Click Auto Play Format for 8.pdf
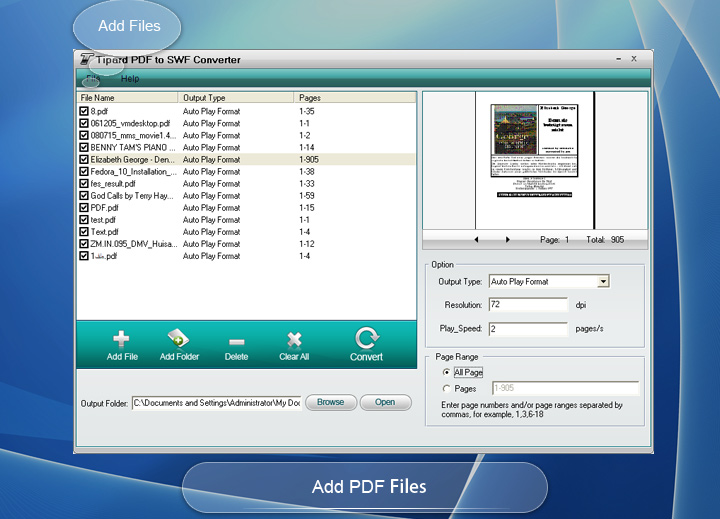 click(211, 111)
